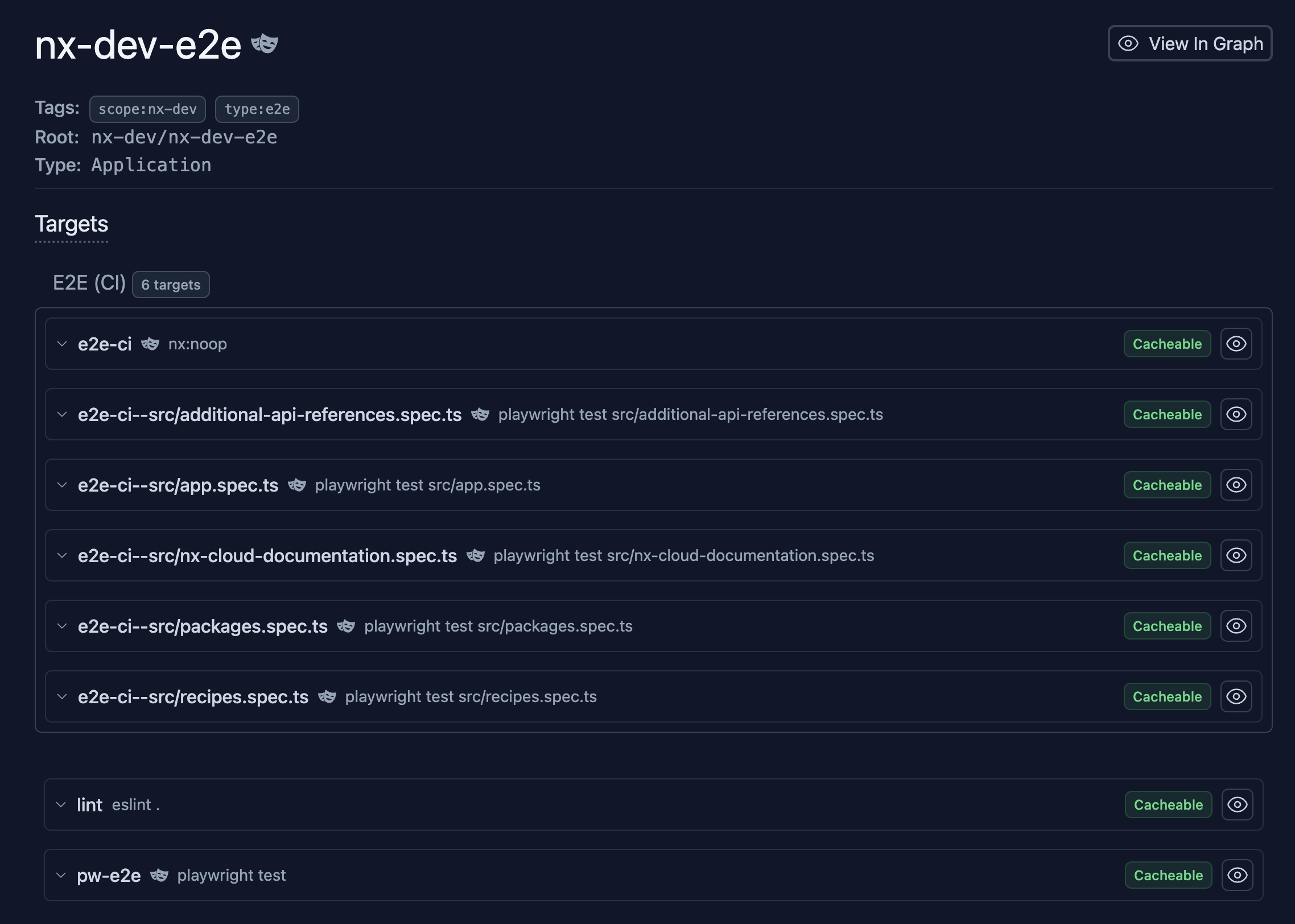Viewport: 1295px width, 924px height.
Task: Click the nx:noop executor icon for e2e-ci
Action: 149,343
